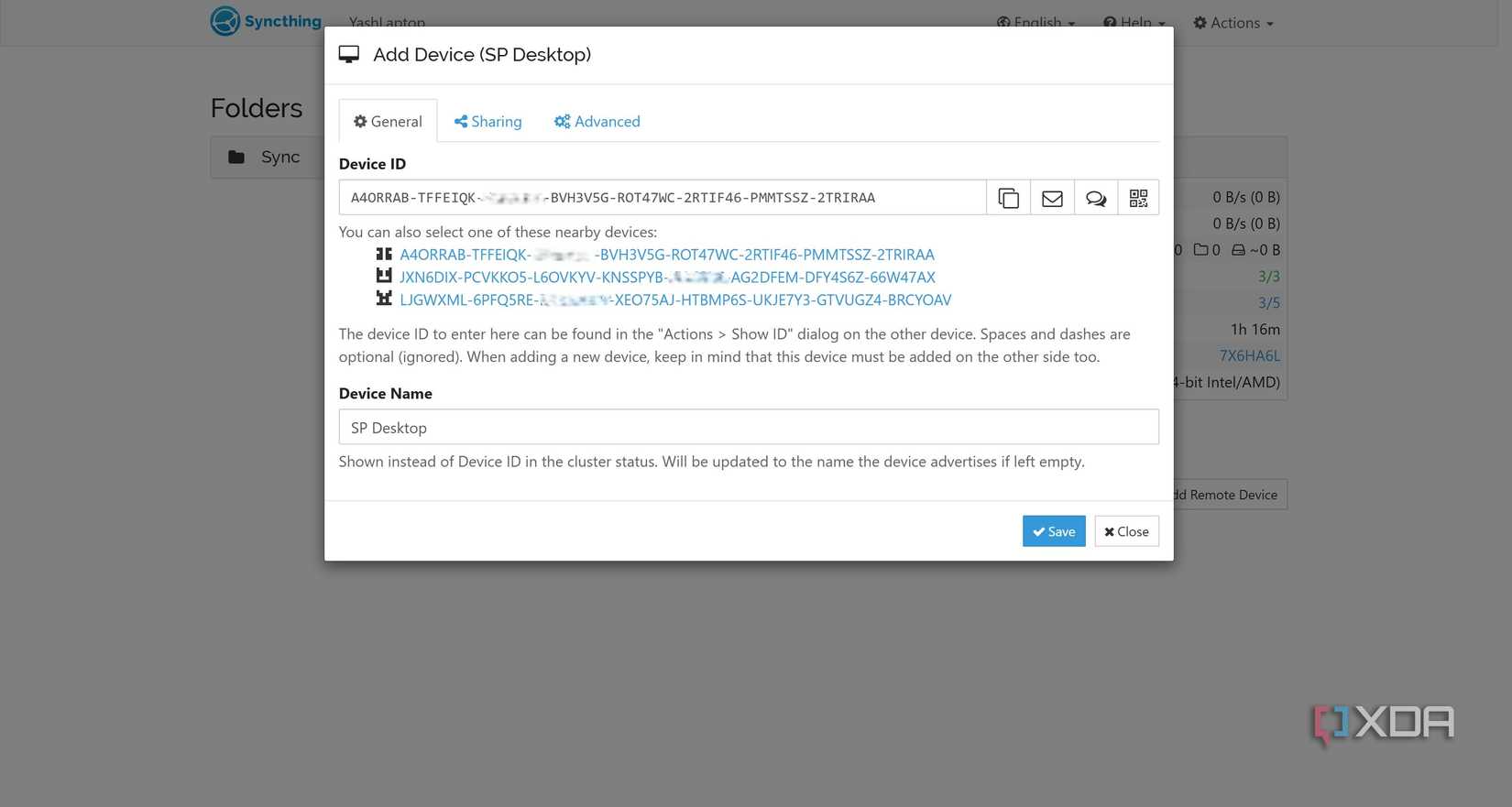1512x807 pixels.
Task: Show Device ID QR code icon
Action: point(1138,198)
